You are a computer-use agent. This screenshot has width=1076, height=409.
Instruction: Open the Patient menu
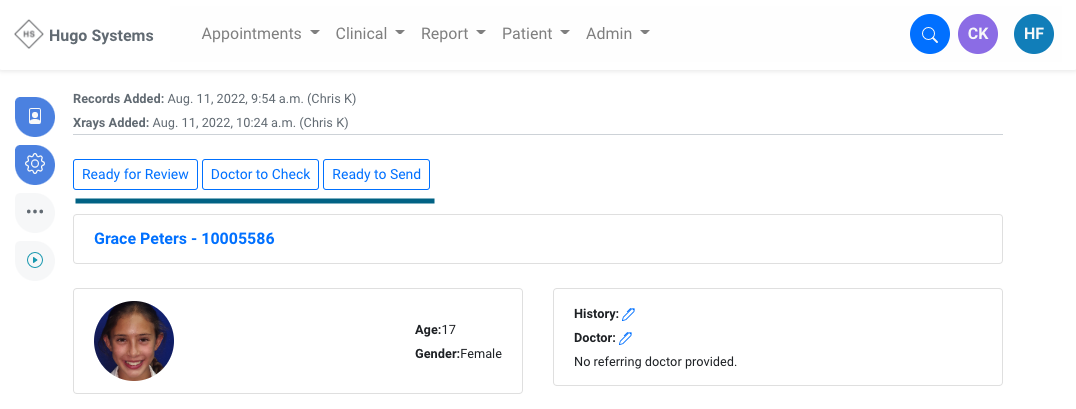tap(535, 34)
